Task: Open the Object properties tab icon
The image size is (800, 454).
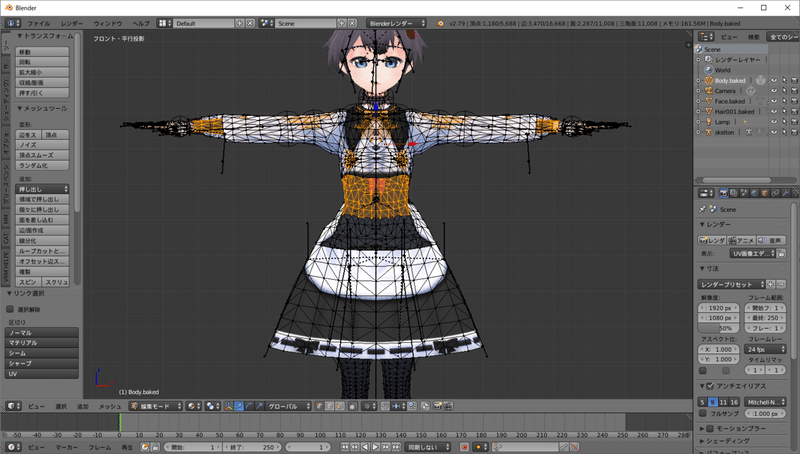Action: tap(765, 193)
